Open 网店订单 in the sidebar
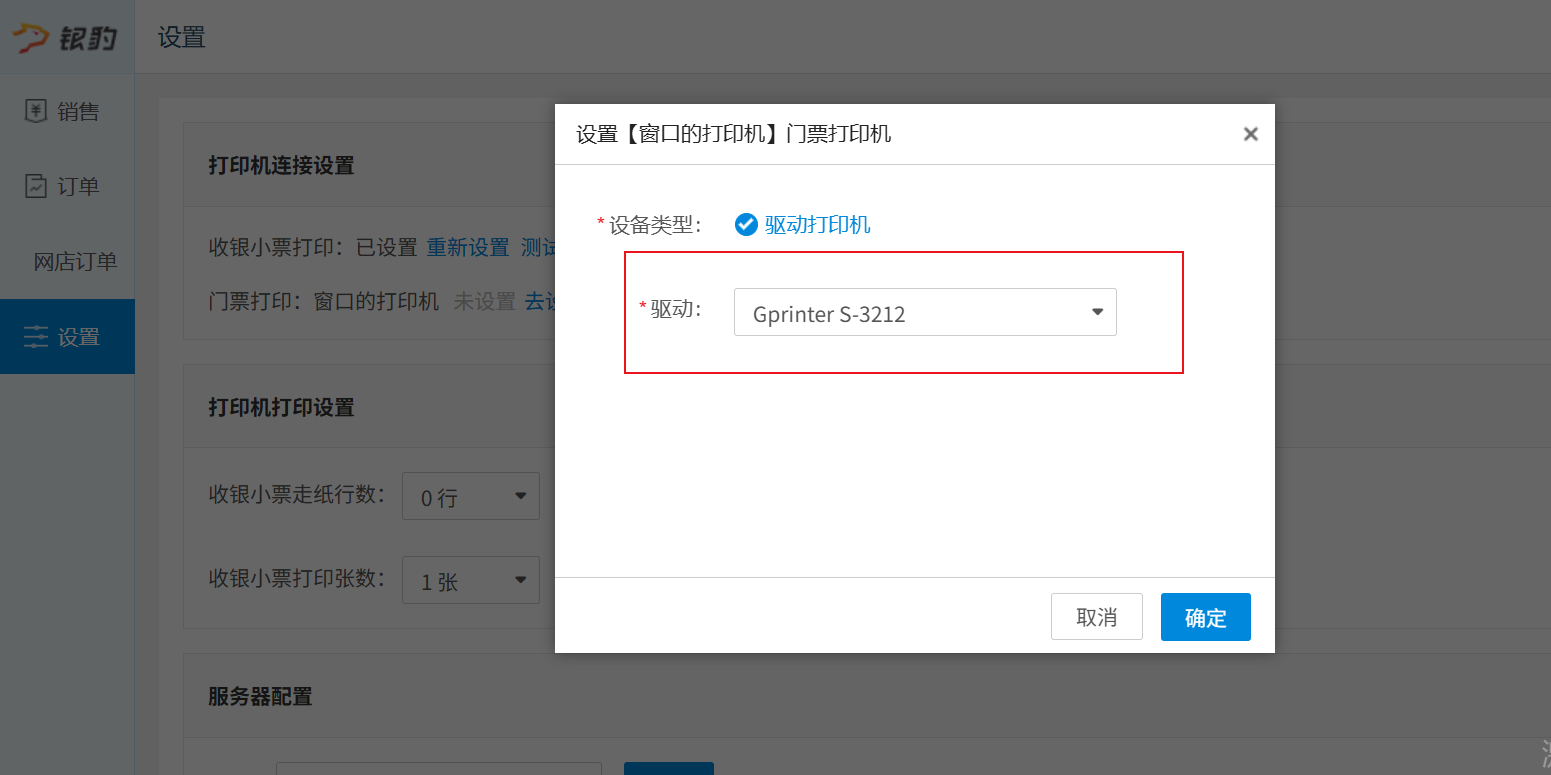 coord(75,262)
